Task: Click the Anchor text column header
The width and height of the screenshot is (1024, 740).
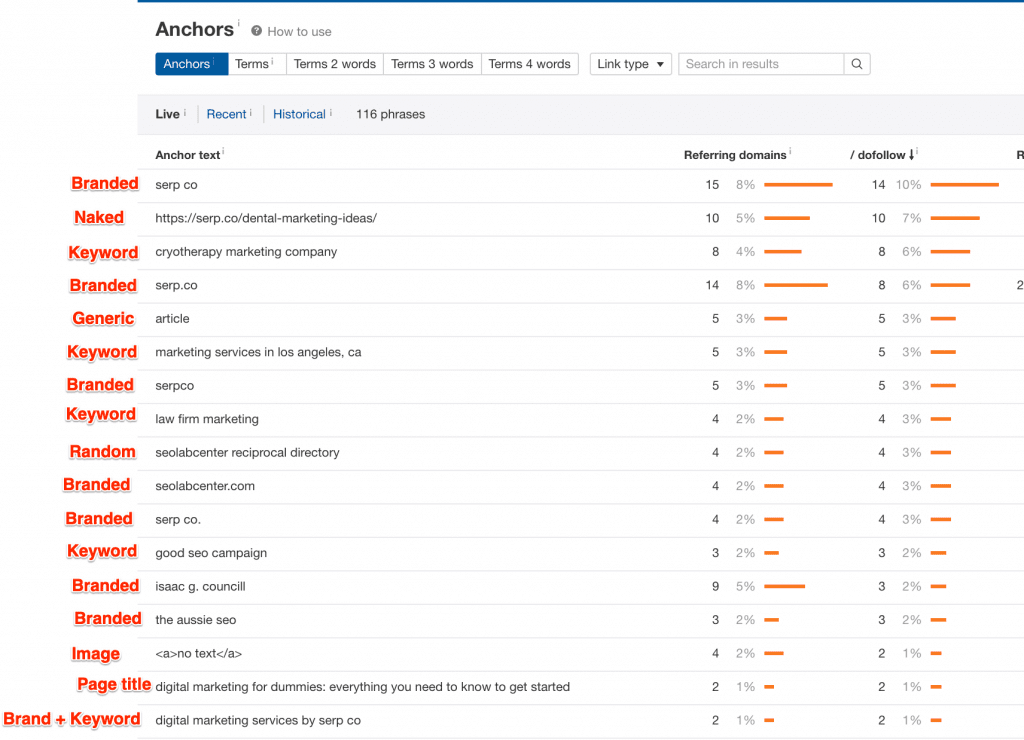Action: pyautogui.click(x=187, y=155)
